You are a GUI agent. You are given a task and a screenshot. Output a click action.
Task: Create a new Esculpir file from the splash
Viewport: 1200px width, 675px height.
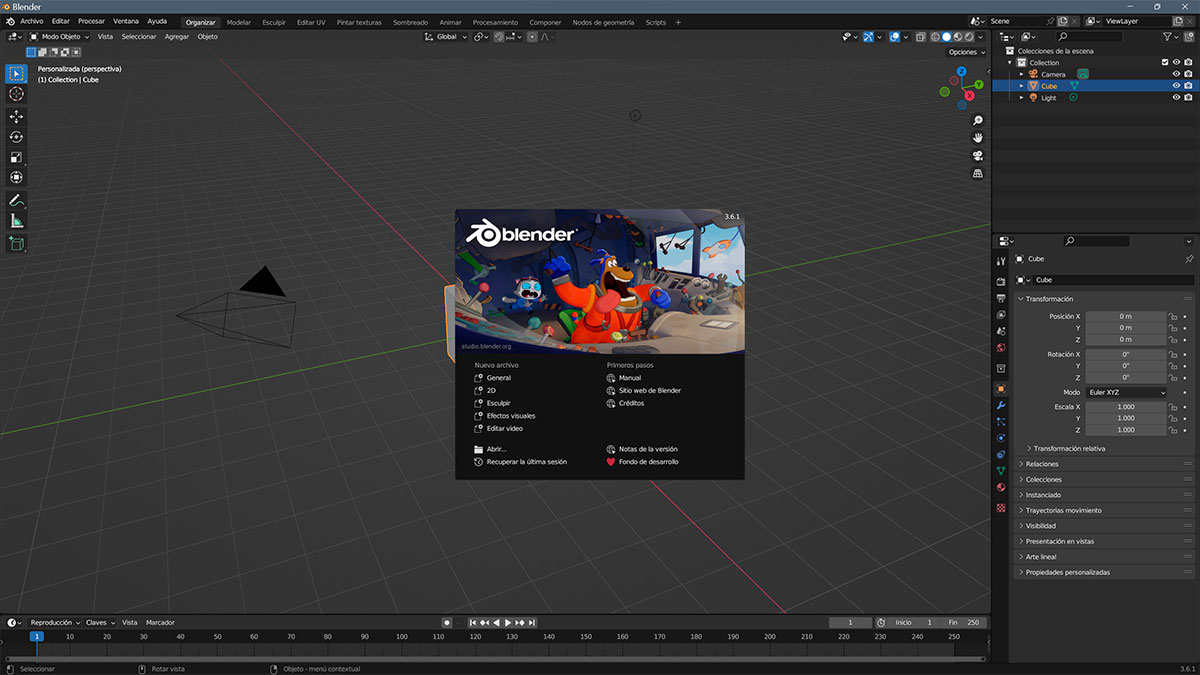[492, 403]
